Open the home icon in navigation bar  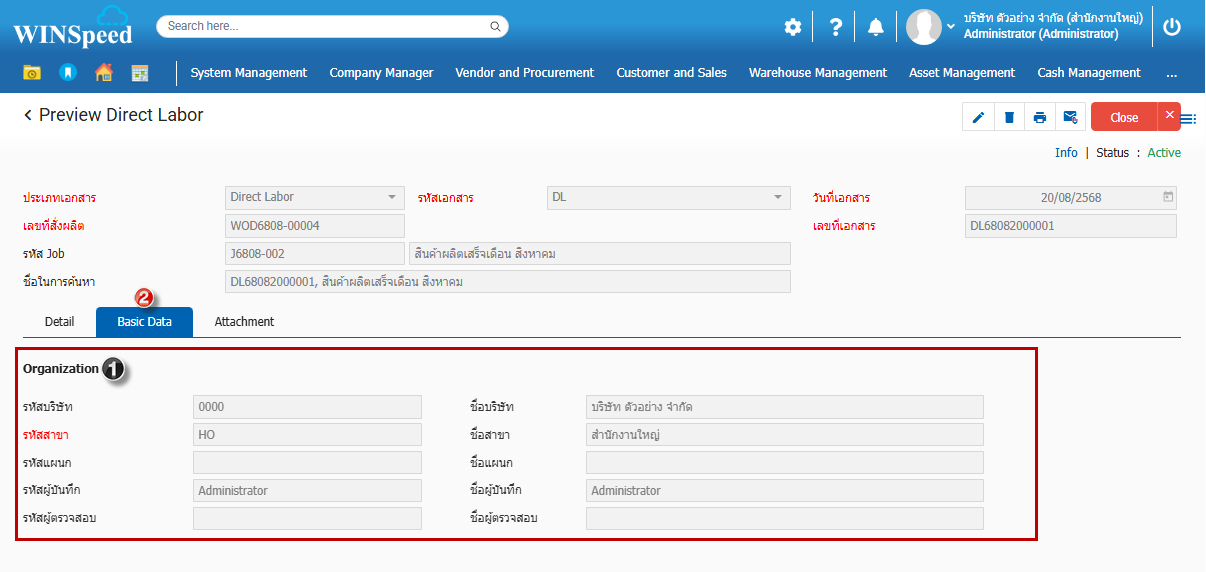[x=103, y=72]
